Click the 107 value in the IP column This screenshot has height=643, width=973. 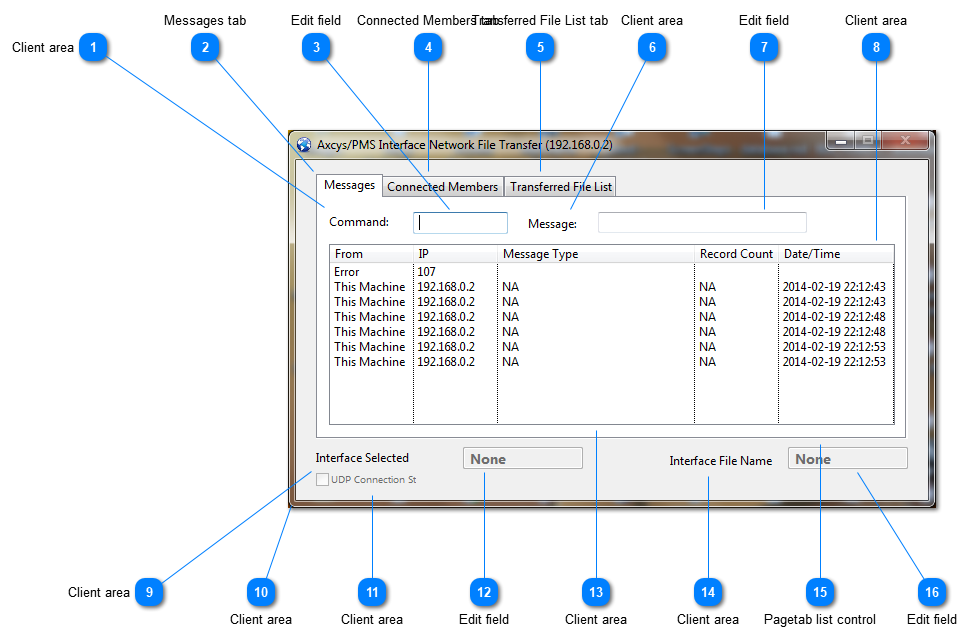point(426,272)
